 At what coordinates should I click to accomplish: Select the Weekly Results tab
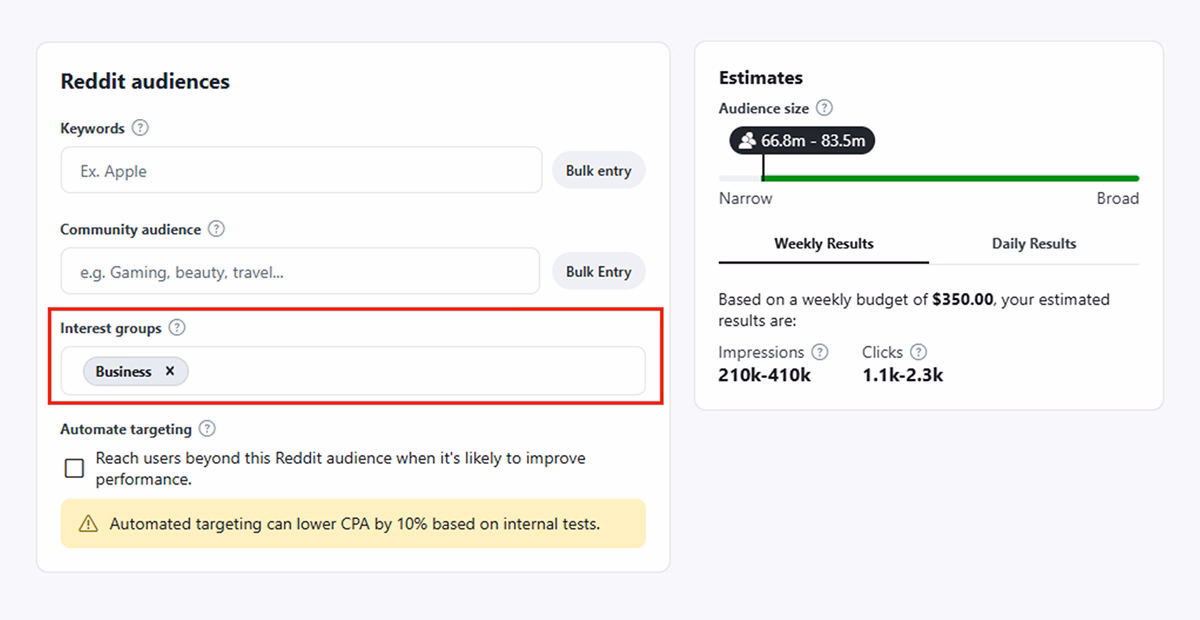(x=823, y=243)
